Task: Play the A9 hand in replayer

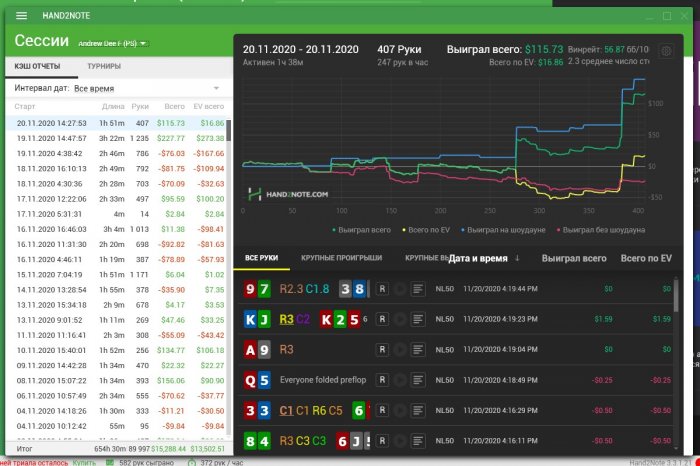Action: point(400,350)
